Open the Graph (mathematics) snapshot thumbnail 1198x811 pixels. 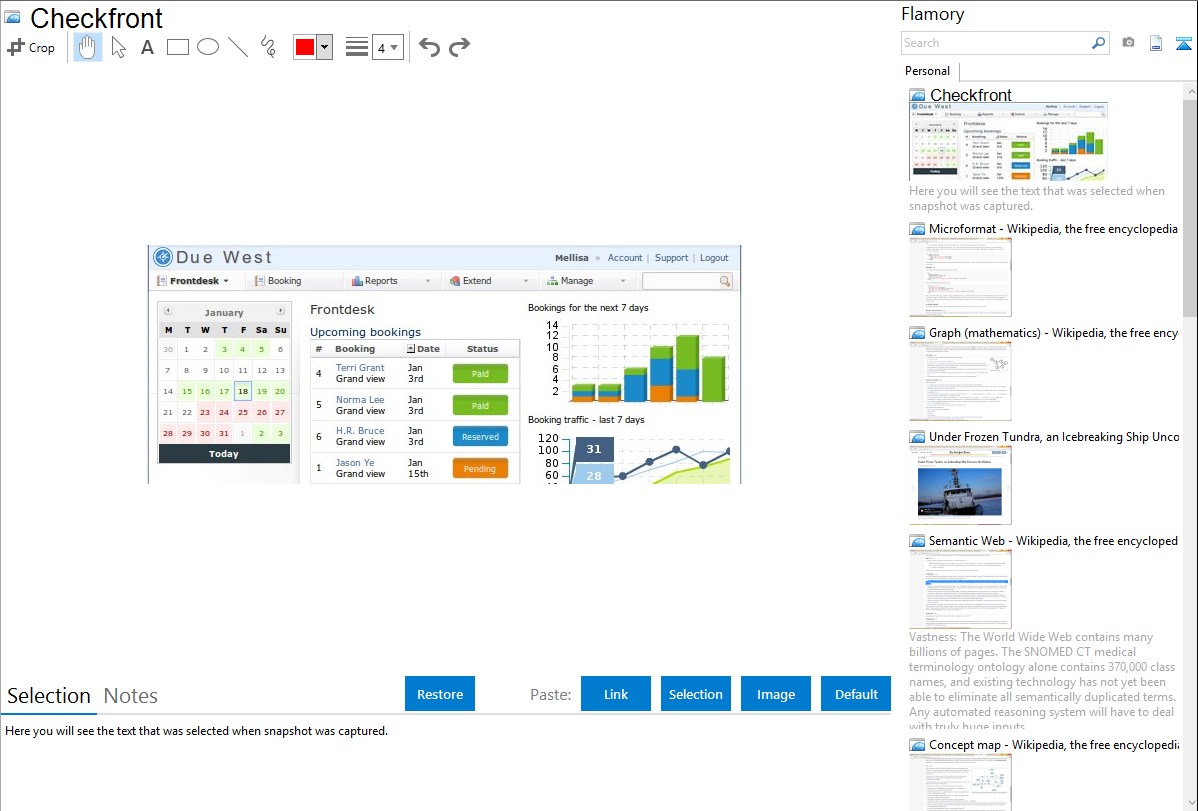(960, 381)
